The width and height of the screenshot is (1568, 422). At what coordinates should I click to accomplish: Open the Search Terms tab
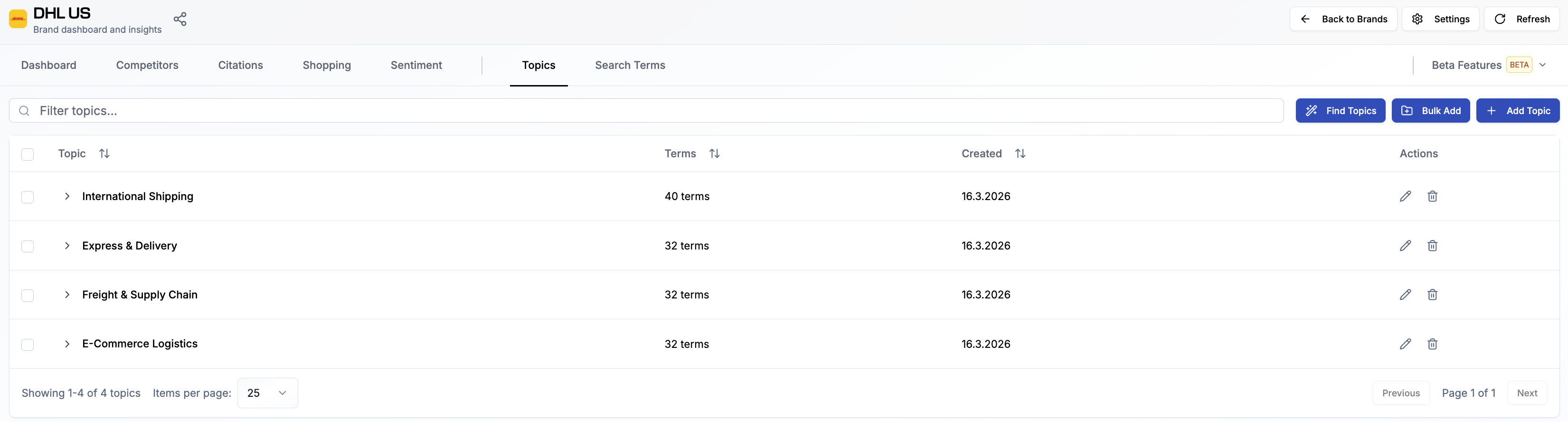(630, 65)
